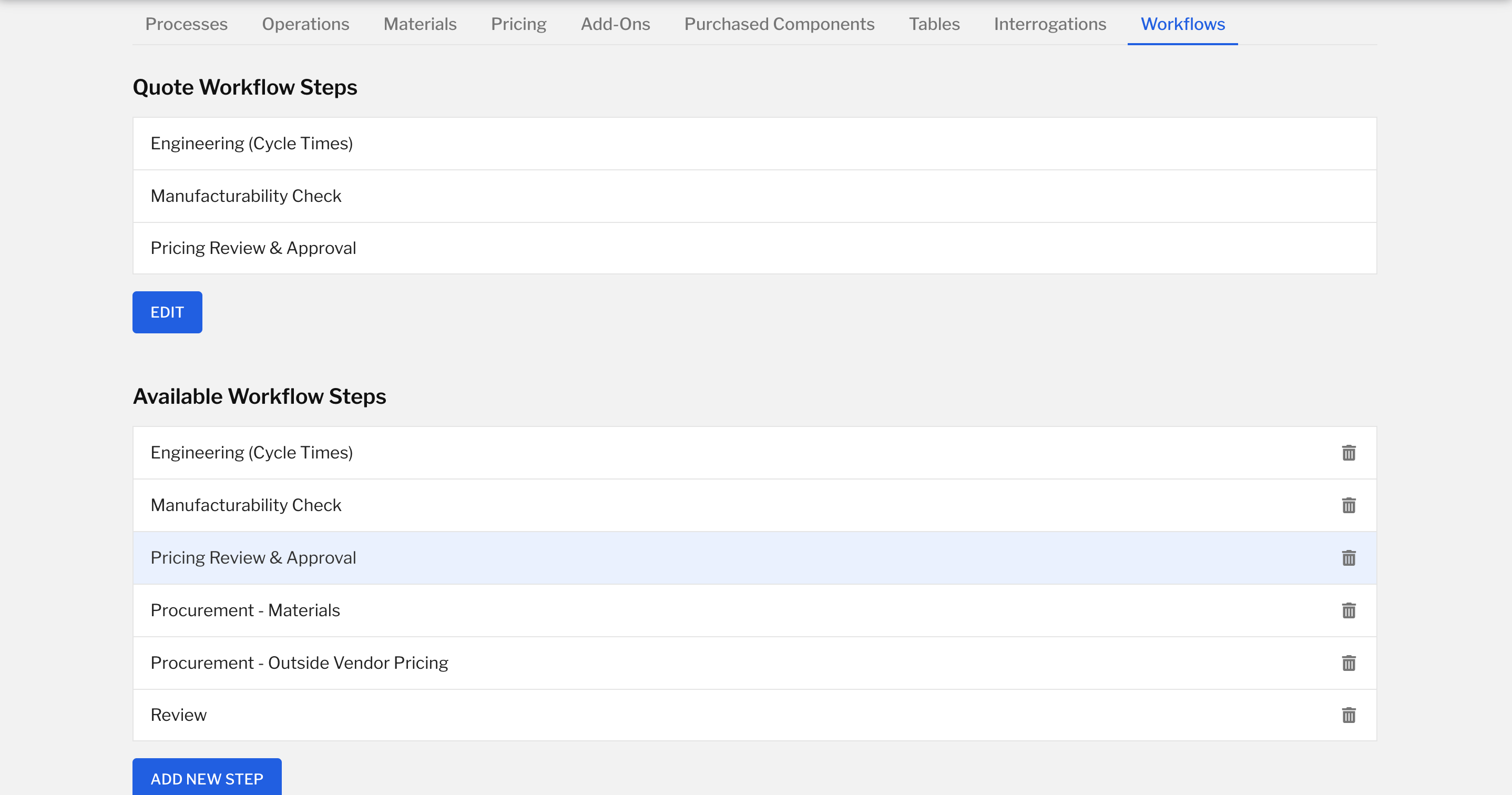Open the Pricing tab

518,24
